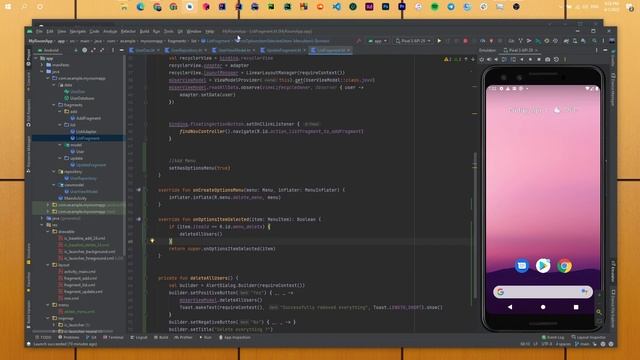Open Play Store on the emulator home screen

tap(543, 266)
